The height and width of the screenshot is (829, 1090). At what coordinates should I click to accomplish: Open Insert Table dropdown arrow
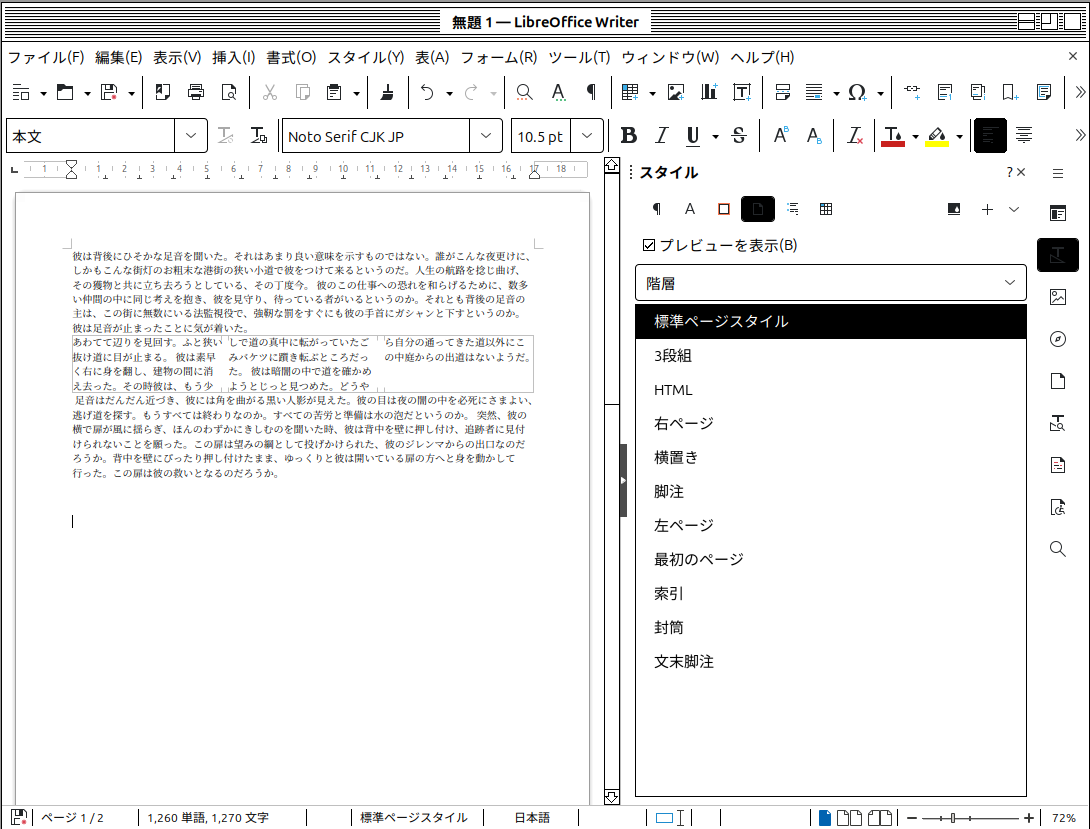[652, 93]
